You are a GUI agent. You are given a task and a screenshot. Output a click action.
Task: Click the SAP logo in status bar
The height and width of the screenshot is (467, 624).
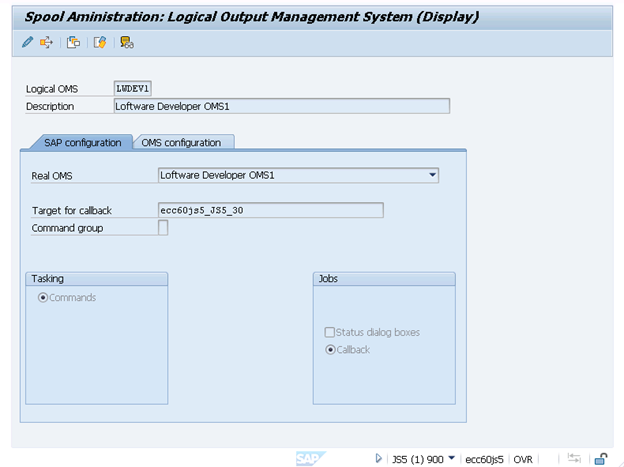[310, 459]
